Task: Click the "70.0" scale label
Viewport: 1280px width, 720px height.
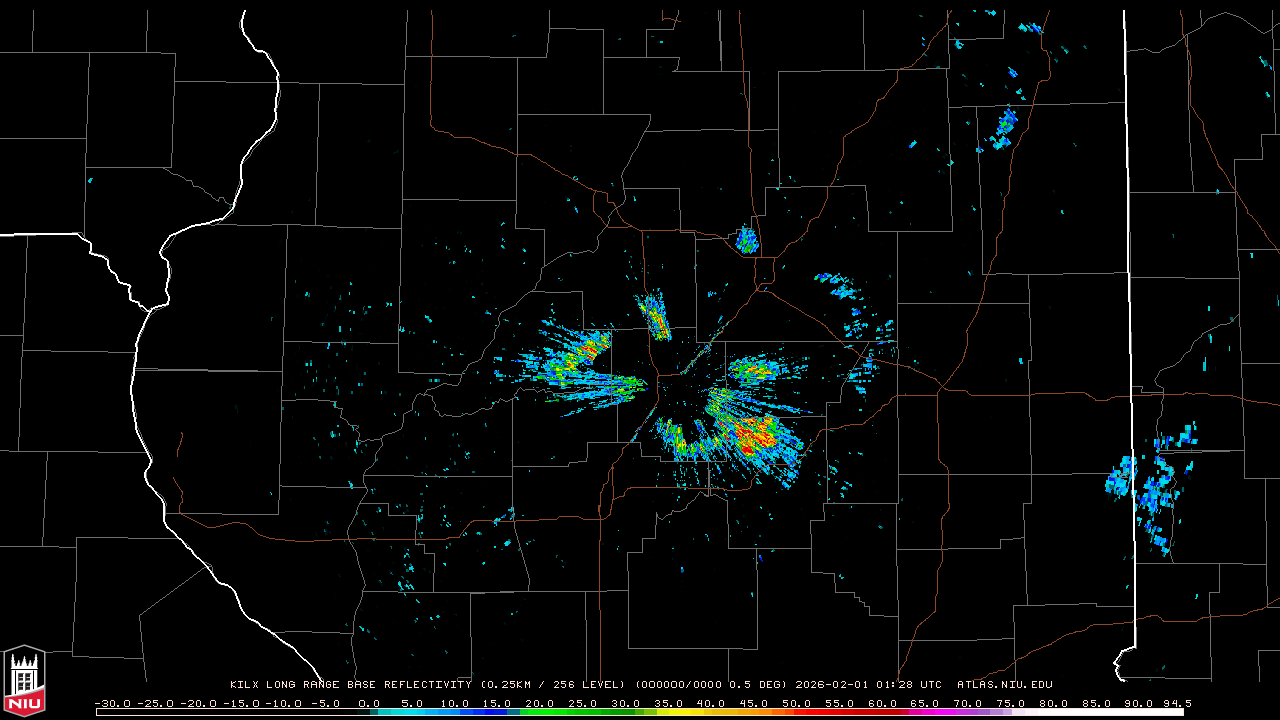Action: 968,703
